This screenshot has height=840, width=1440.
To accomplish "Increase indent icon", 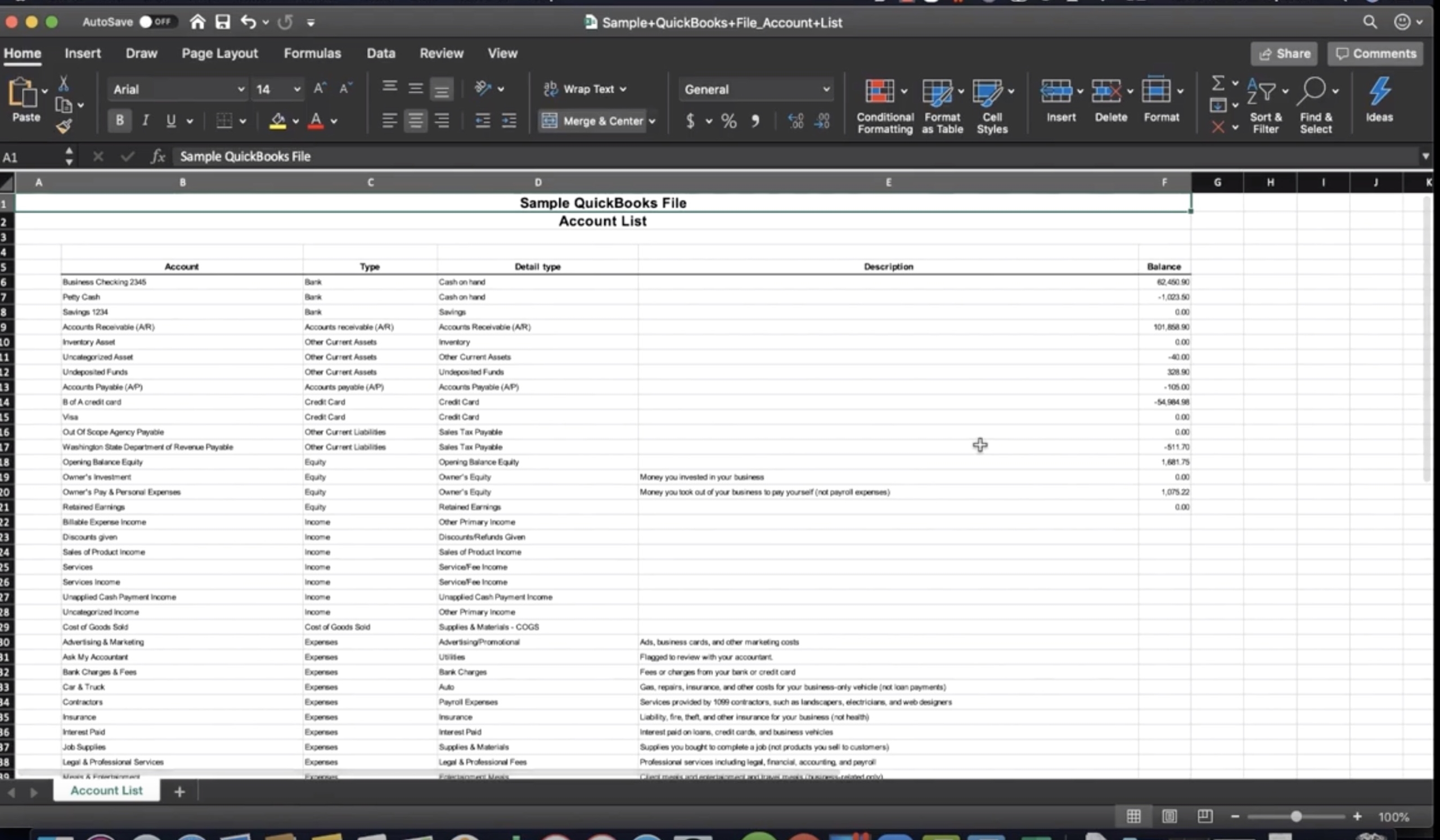I will [x=509, y=120].
